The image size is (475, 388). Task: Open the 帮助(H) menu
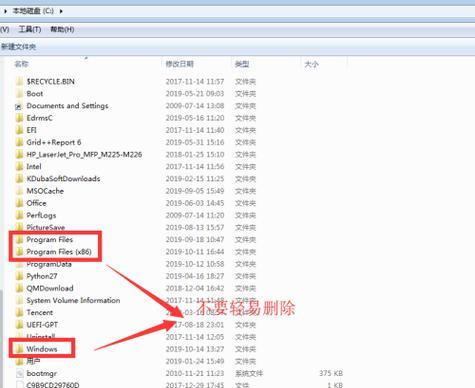coord(62,29)
